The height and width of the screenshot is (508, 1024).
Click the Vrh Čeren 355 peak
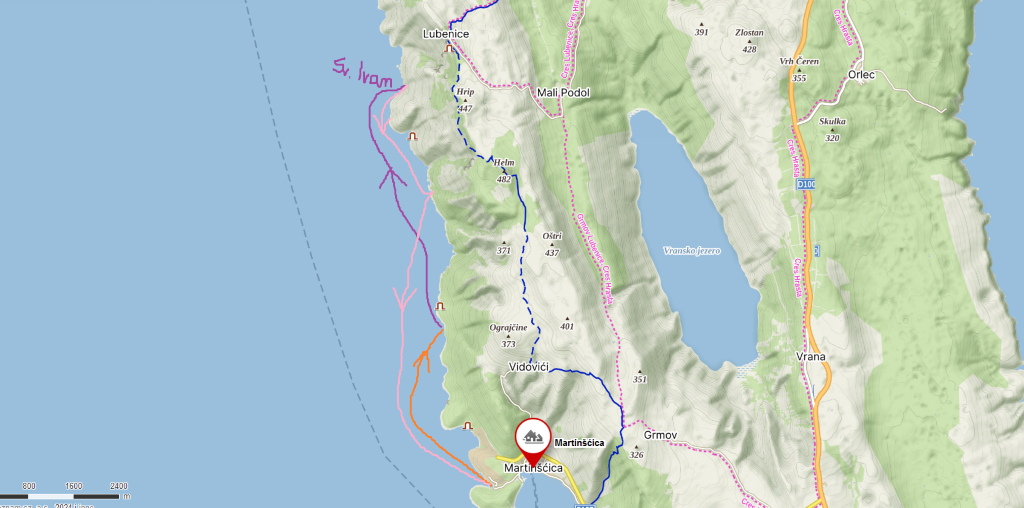(799, 69)
